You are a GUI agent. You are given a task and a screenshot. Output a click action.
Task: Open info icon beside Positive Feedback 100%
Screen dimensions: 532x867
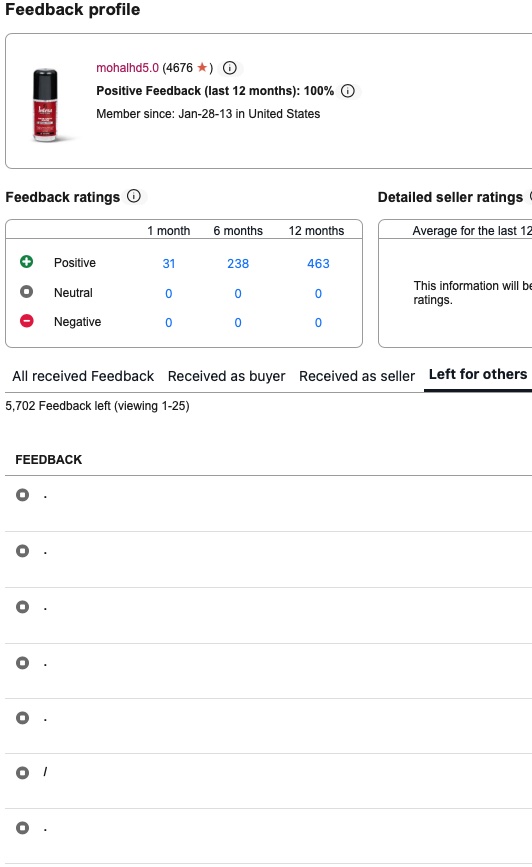347,91
